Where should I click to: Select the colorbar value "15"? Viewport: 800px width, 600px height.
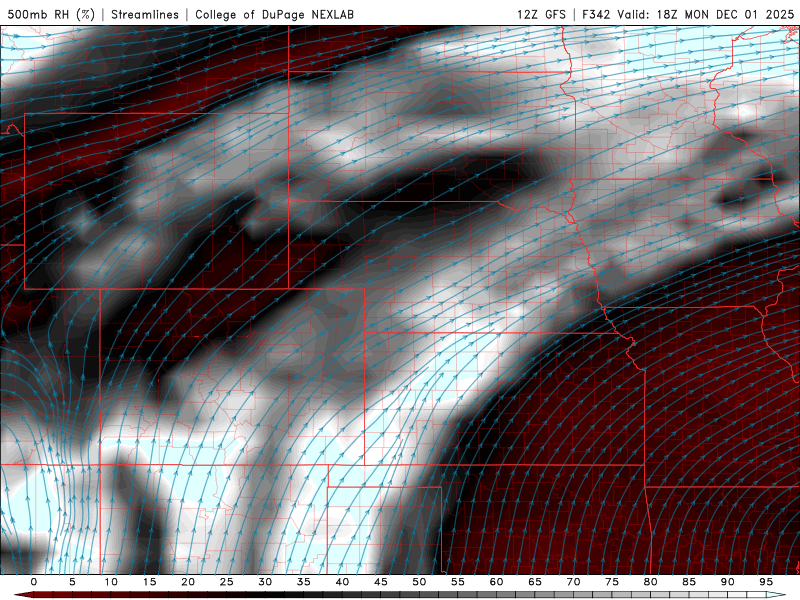149,582
